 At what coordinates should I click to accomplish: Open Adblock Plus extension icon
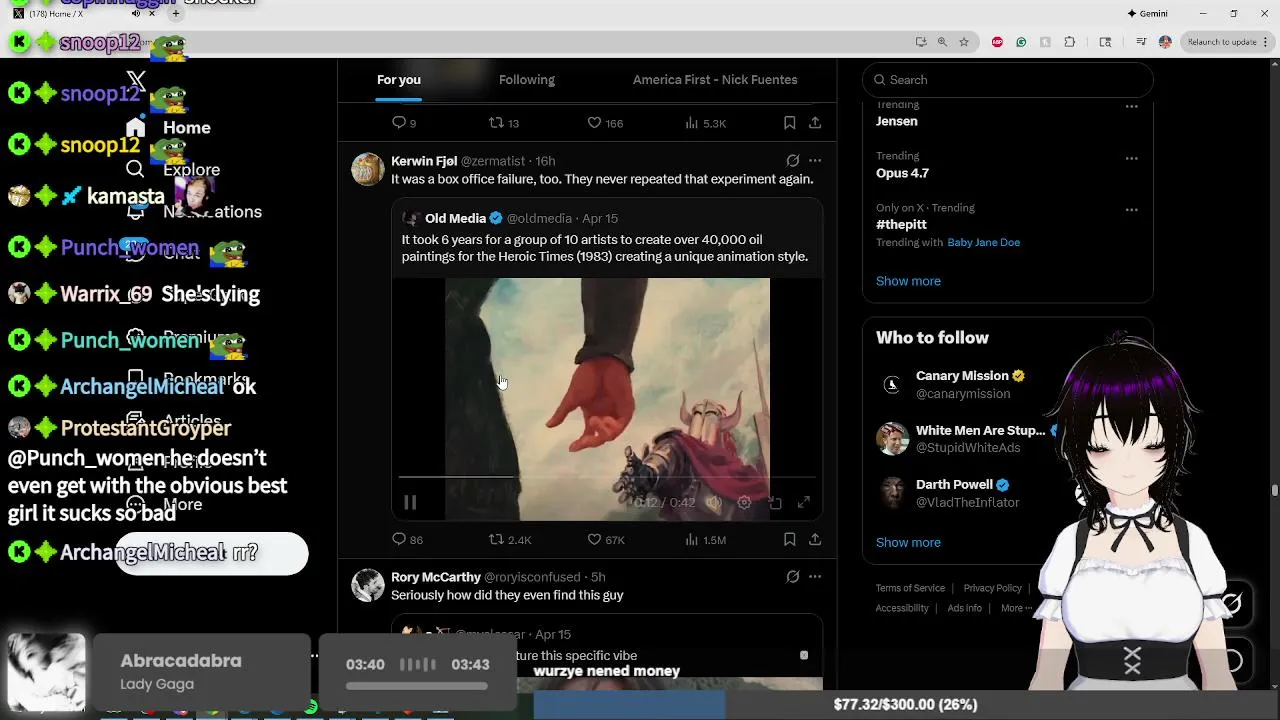997,42
